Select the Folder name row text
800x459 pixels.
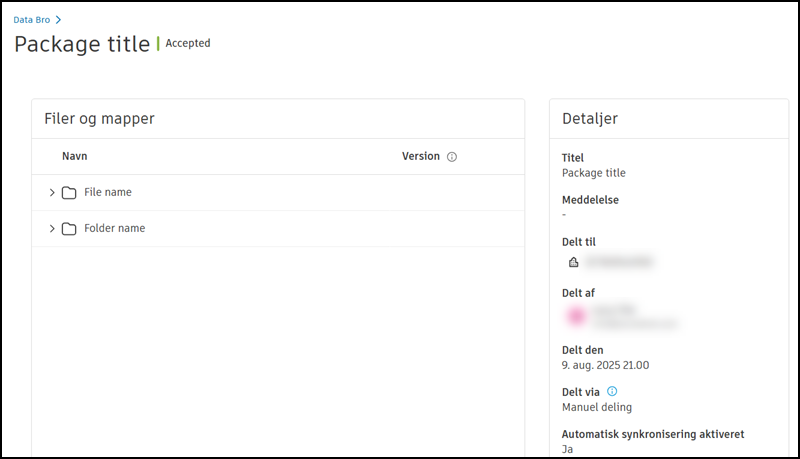coord(114,229)
